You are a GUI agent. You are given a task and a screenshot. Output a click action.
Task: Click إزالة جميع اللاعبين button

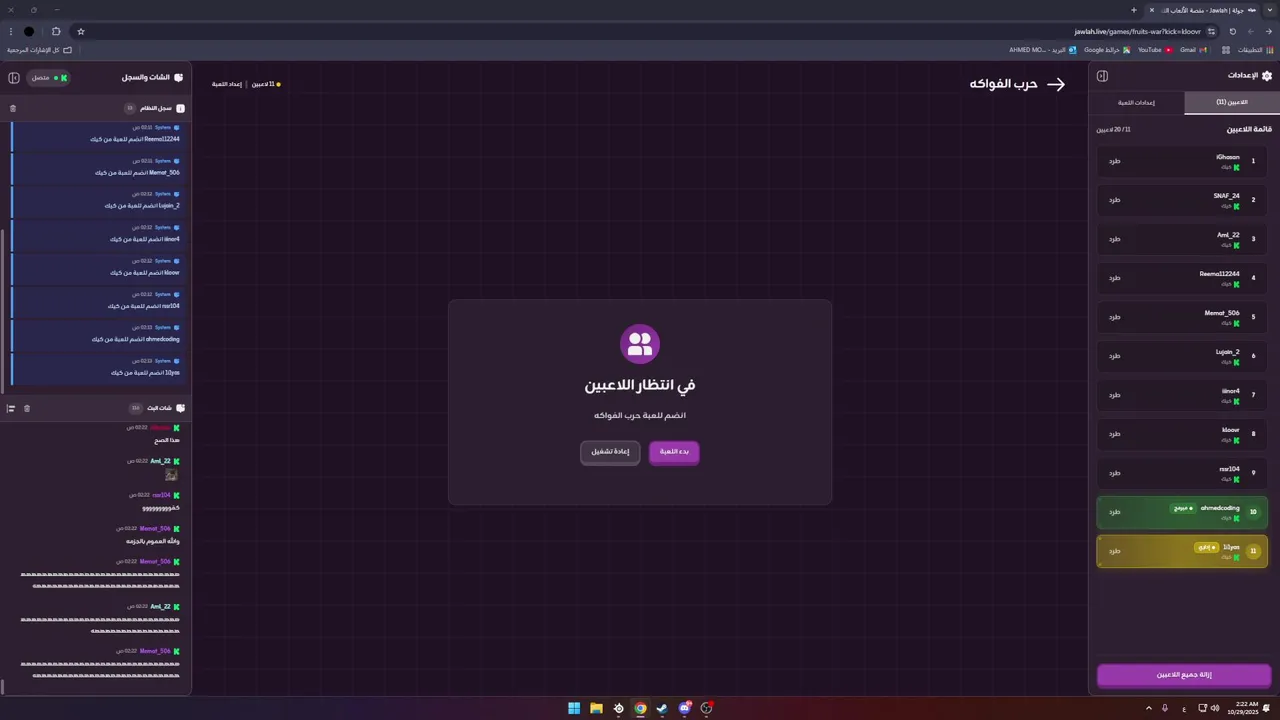pyautogui.click(x=1184, y=675)
